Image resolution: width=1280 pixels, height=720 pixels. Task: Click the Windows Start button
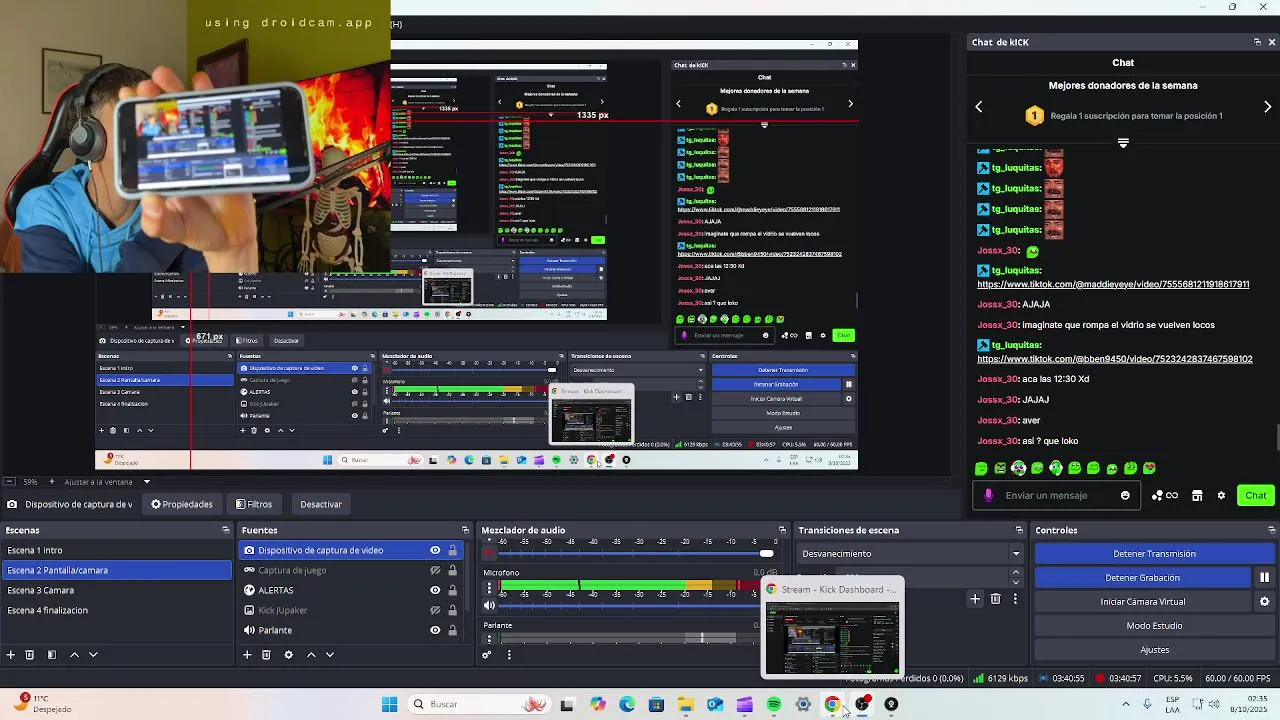pyautogui.click(x=389, y=704)
